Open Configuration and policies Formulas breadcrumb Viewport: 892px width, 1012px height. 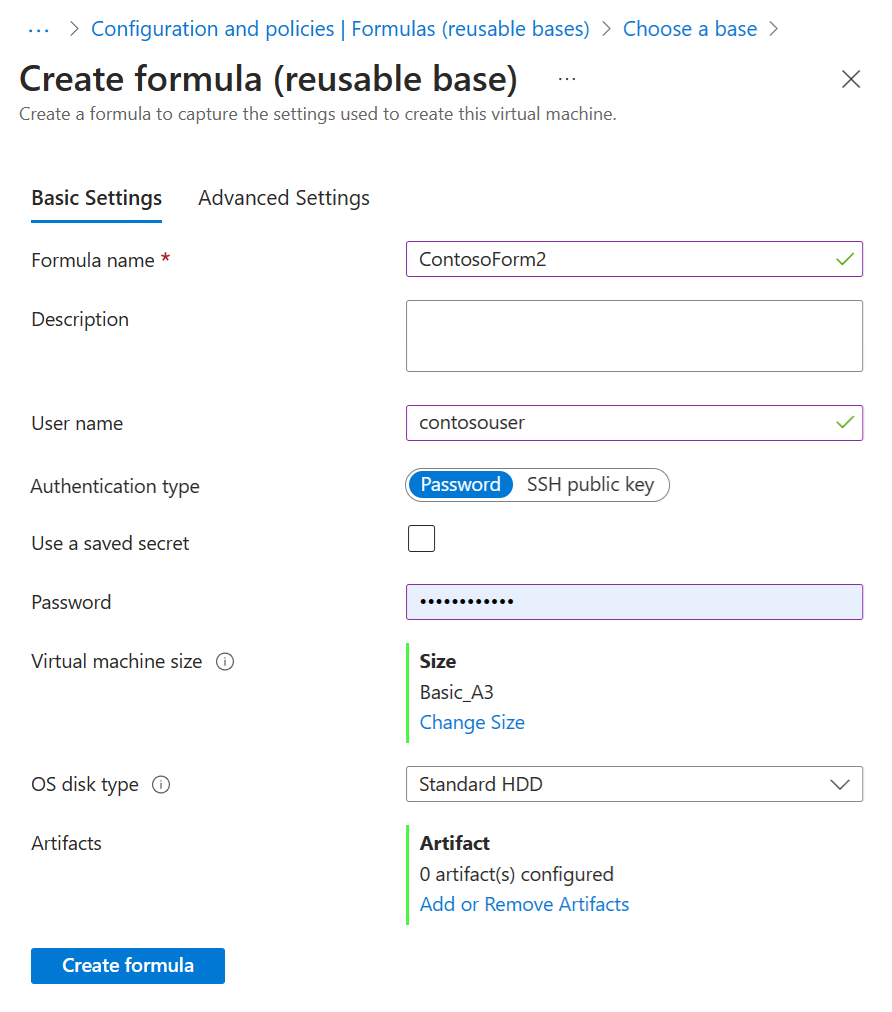340,29
